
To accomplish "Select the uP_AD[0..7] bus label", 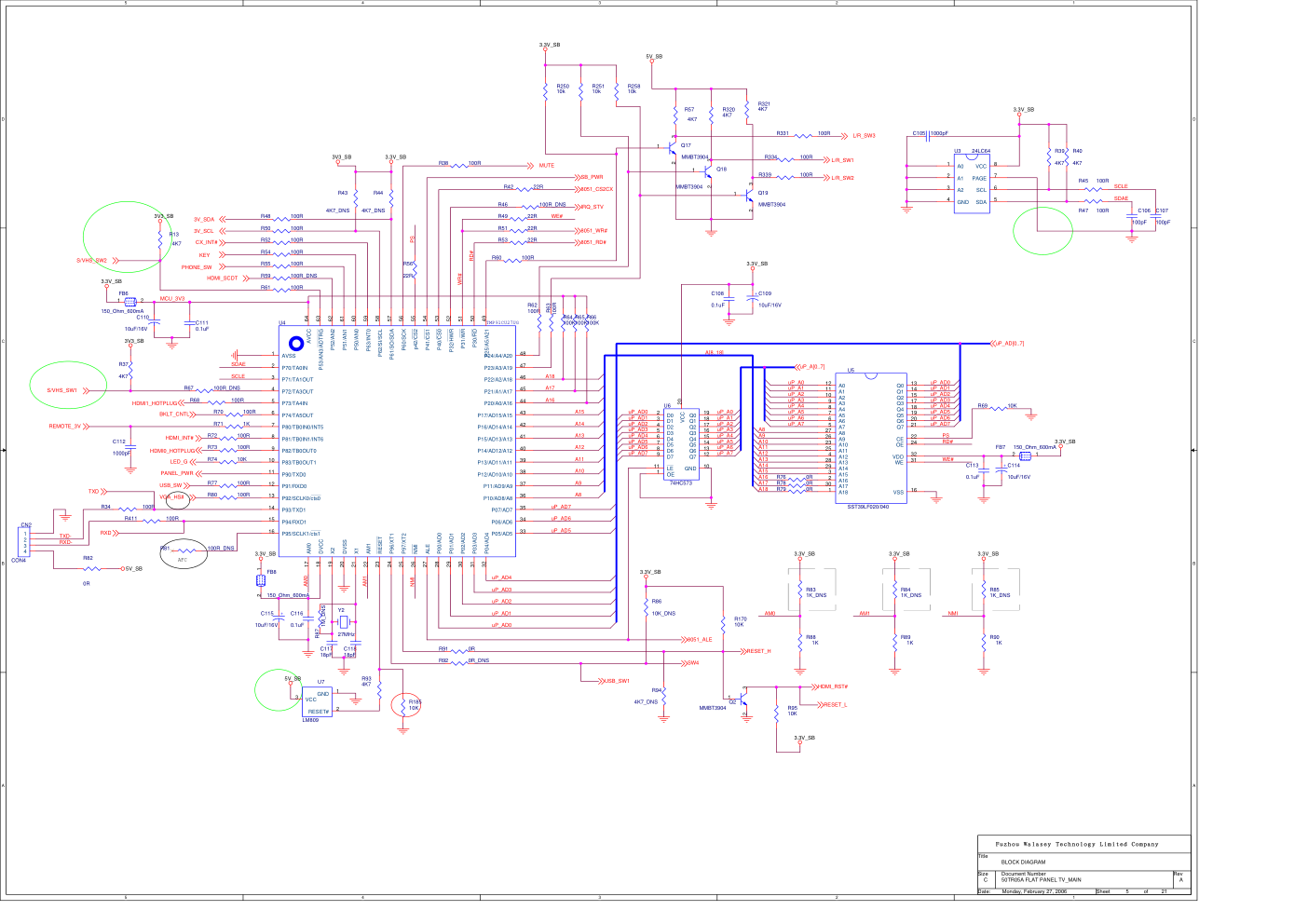I will (1009, 344).
